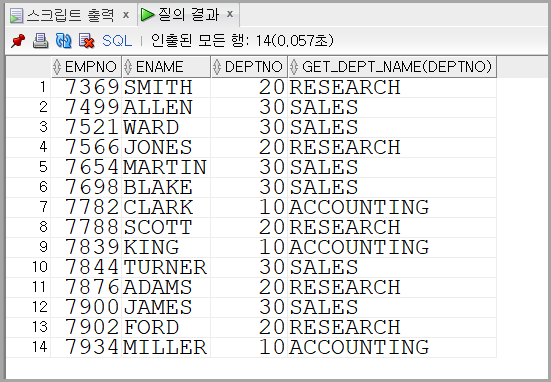Screen dimensions: 551x382
Task: Select the BLAKE name cell
Action: click(166, 187)
